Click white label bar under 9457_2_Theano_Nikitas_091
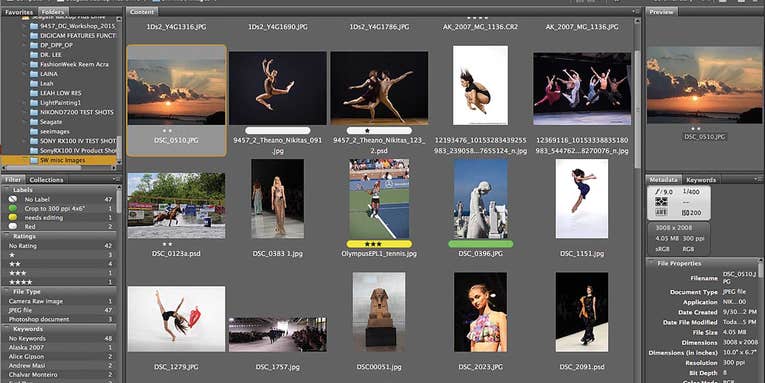Viewport: 765px width, 383px height. tap(278, 131)
